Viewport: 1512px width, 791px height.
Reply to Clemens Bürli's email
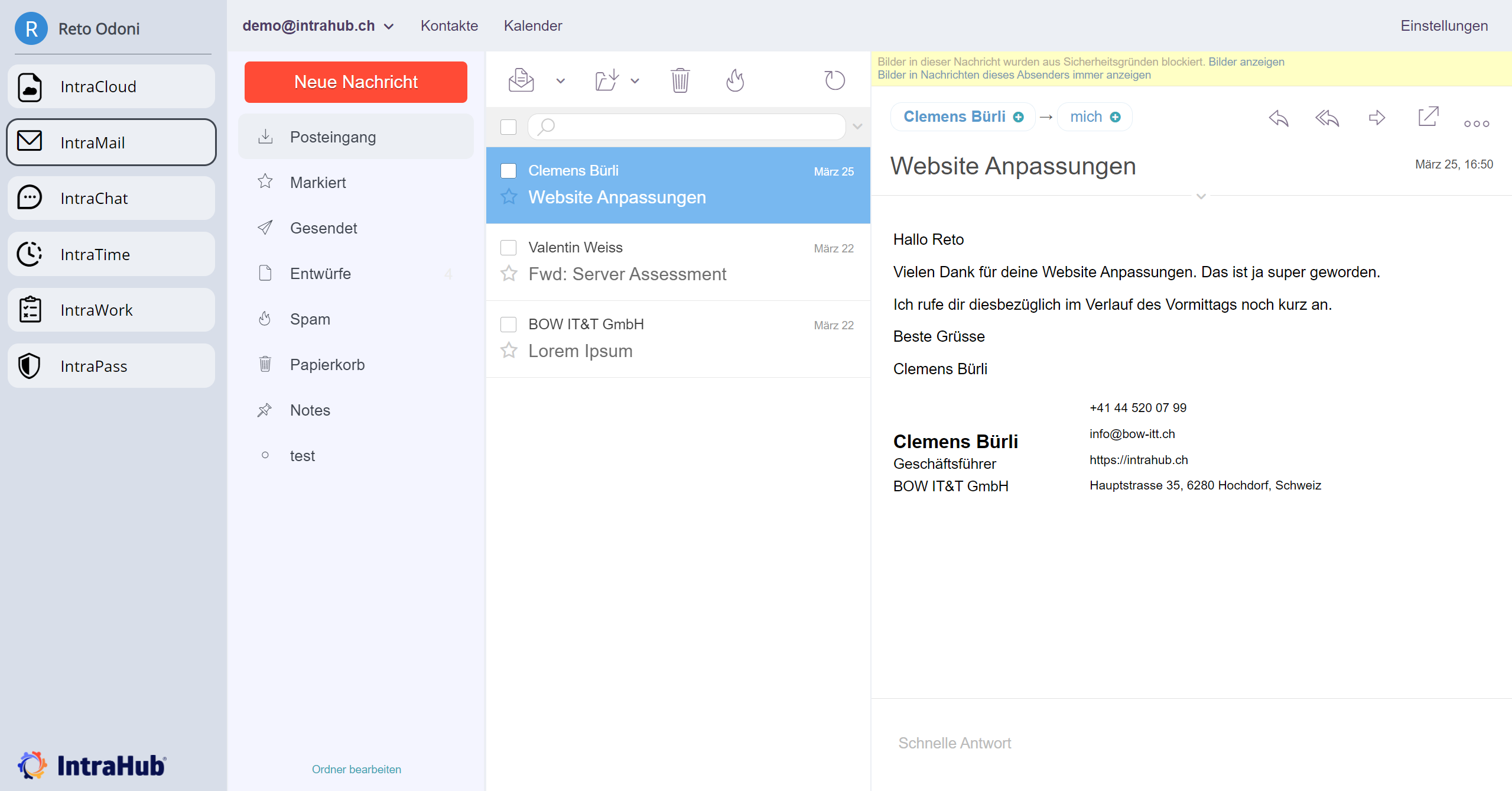pyautogui.click(x=1278, y=118)
